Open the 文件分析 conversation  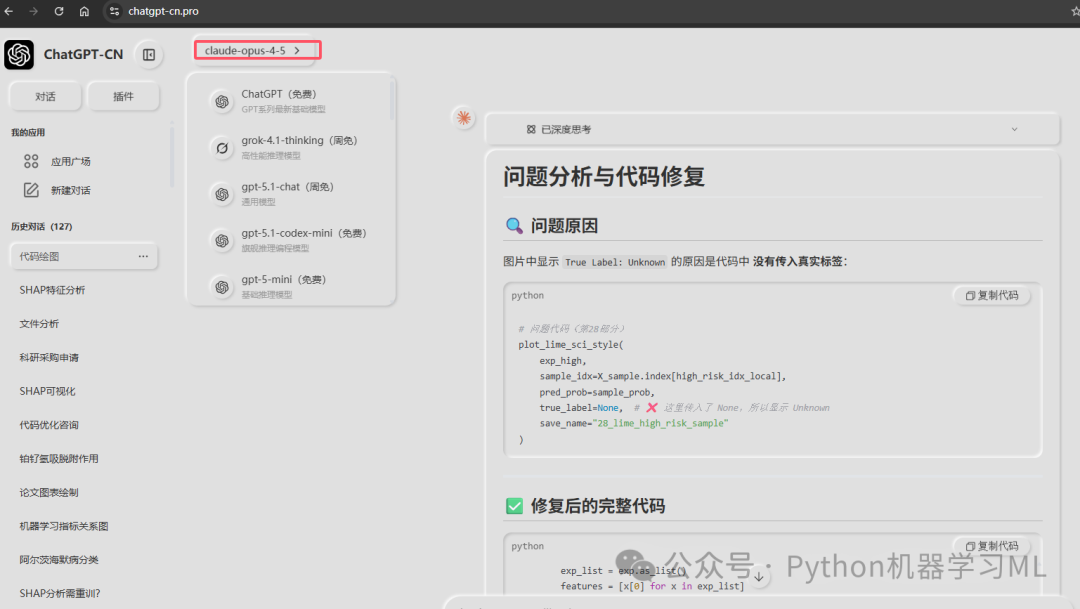coord(39,324)
